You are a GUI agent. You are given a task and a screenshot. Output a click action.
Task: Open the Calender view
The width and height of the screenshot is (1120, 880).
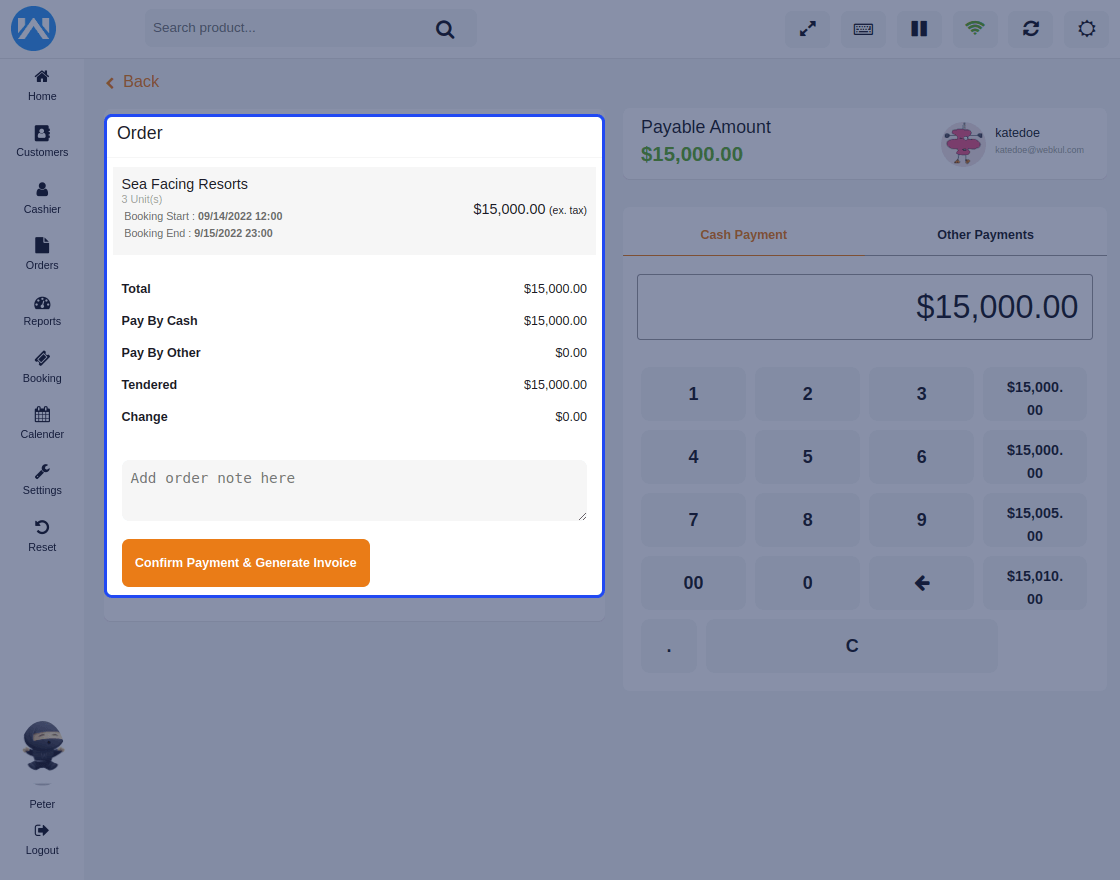pyautogui.click(x=42, y=422)
